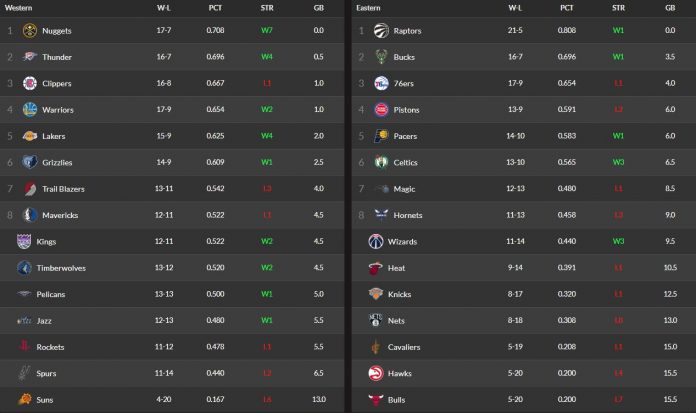The image size is (696, 413).
Task: Select the Eastern conference header
Action: (x=369, y=7)
